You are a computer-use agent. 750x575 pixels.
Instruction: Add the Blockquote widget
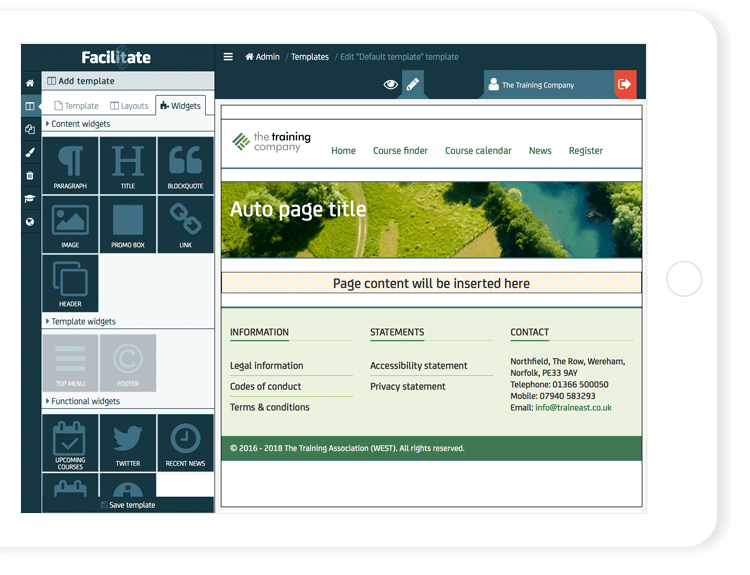tap(185, 165)
